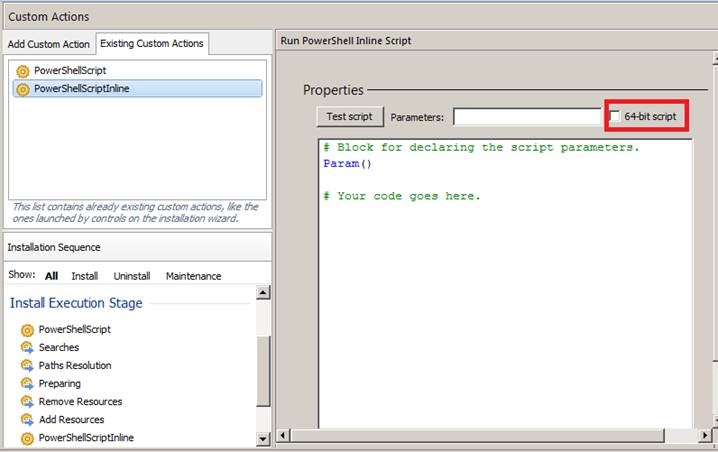Click the Parameters text field
The image size is (718, 452).
point(526,117)
